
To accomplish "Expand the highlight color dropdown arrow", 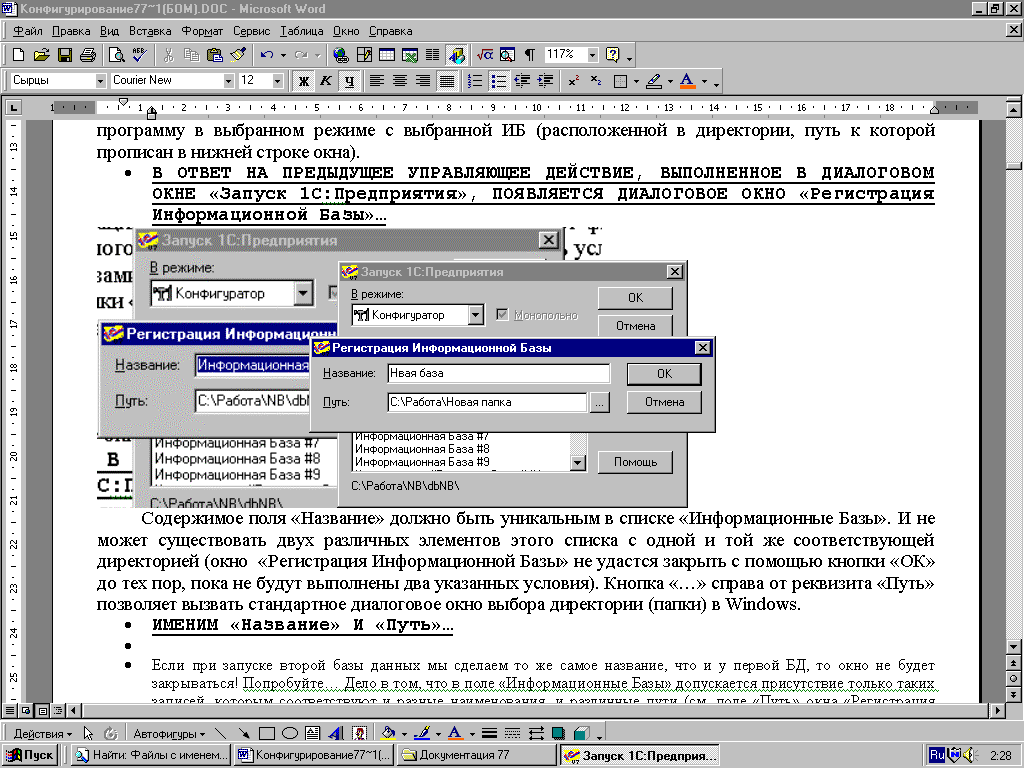I will (670, 81).
